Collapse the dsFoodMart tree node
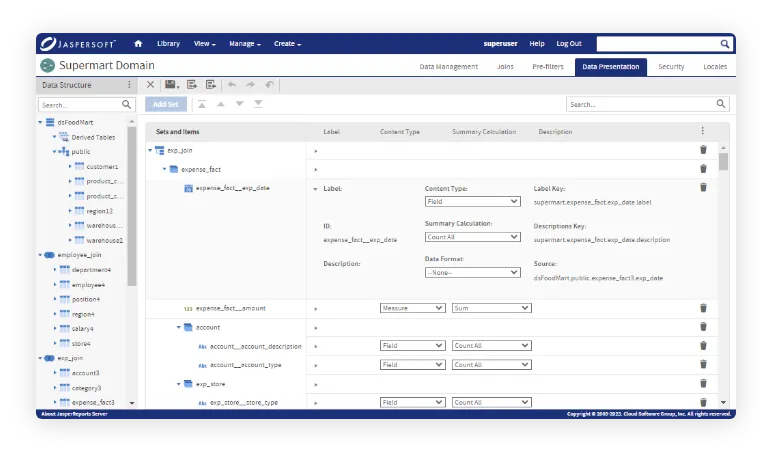This screenshot has height=458, width=772. 40,122
